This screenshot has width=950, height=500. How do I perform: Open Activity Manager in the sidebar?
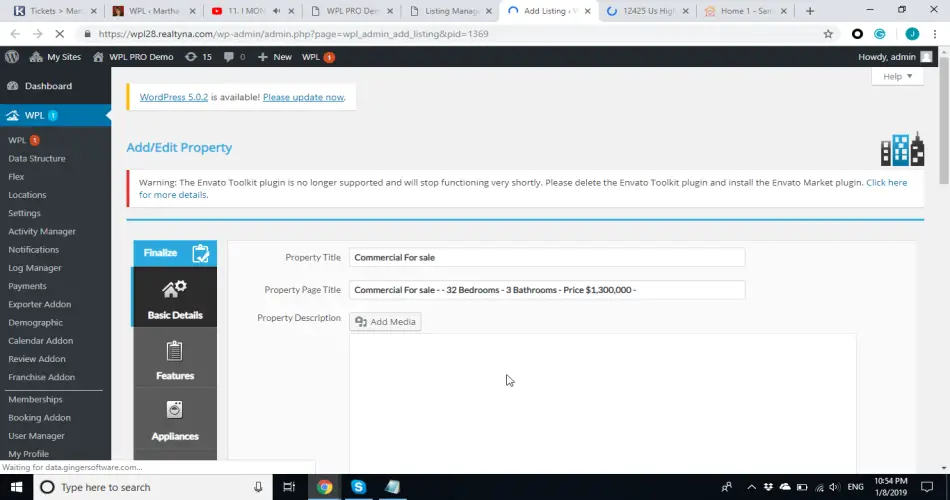42,232
